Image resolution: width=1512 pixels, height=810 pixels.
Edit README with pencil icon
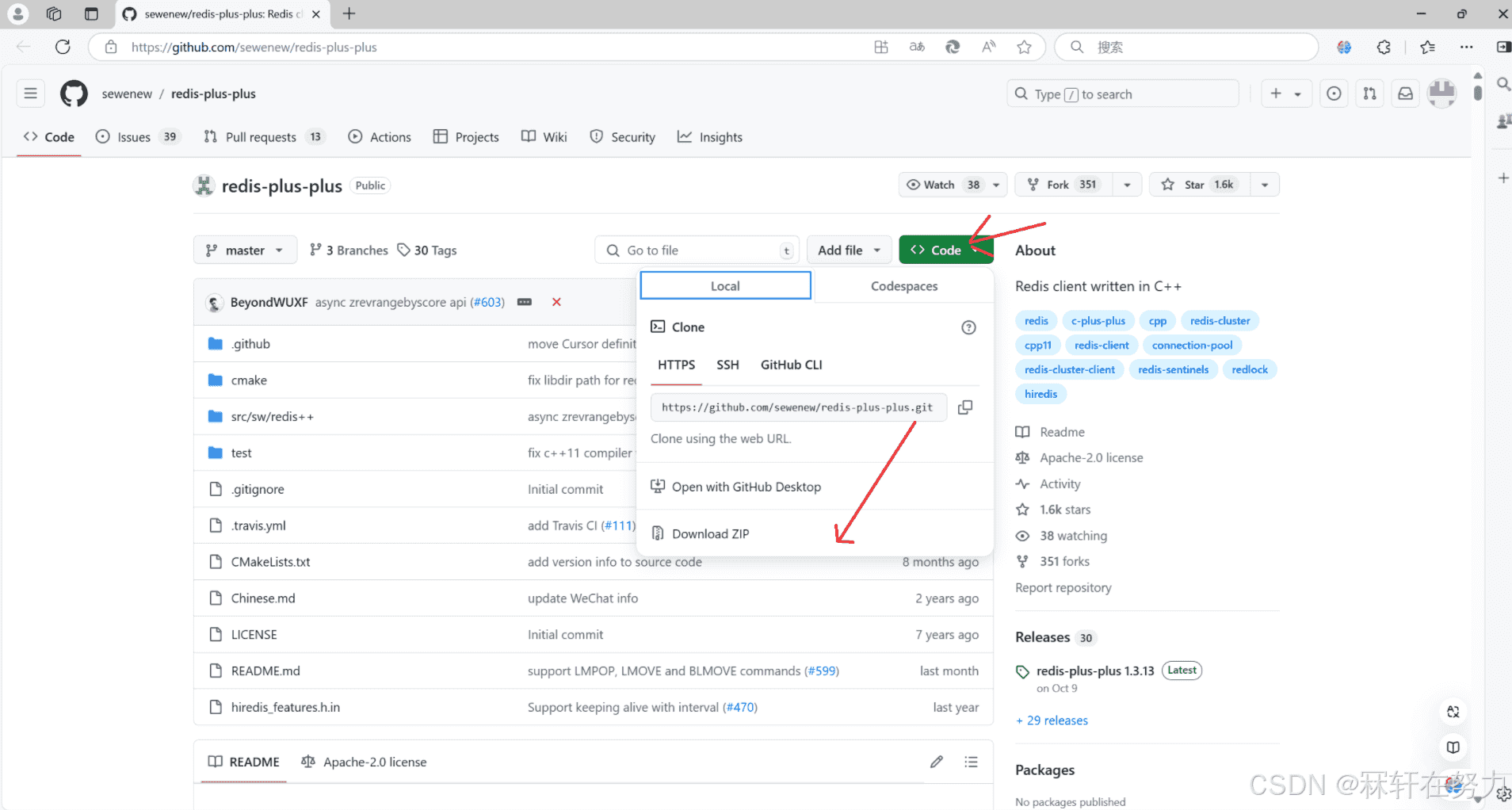[x=936, y=762]
